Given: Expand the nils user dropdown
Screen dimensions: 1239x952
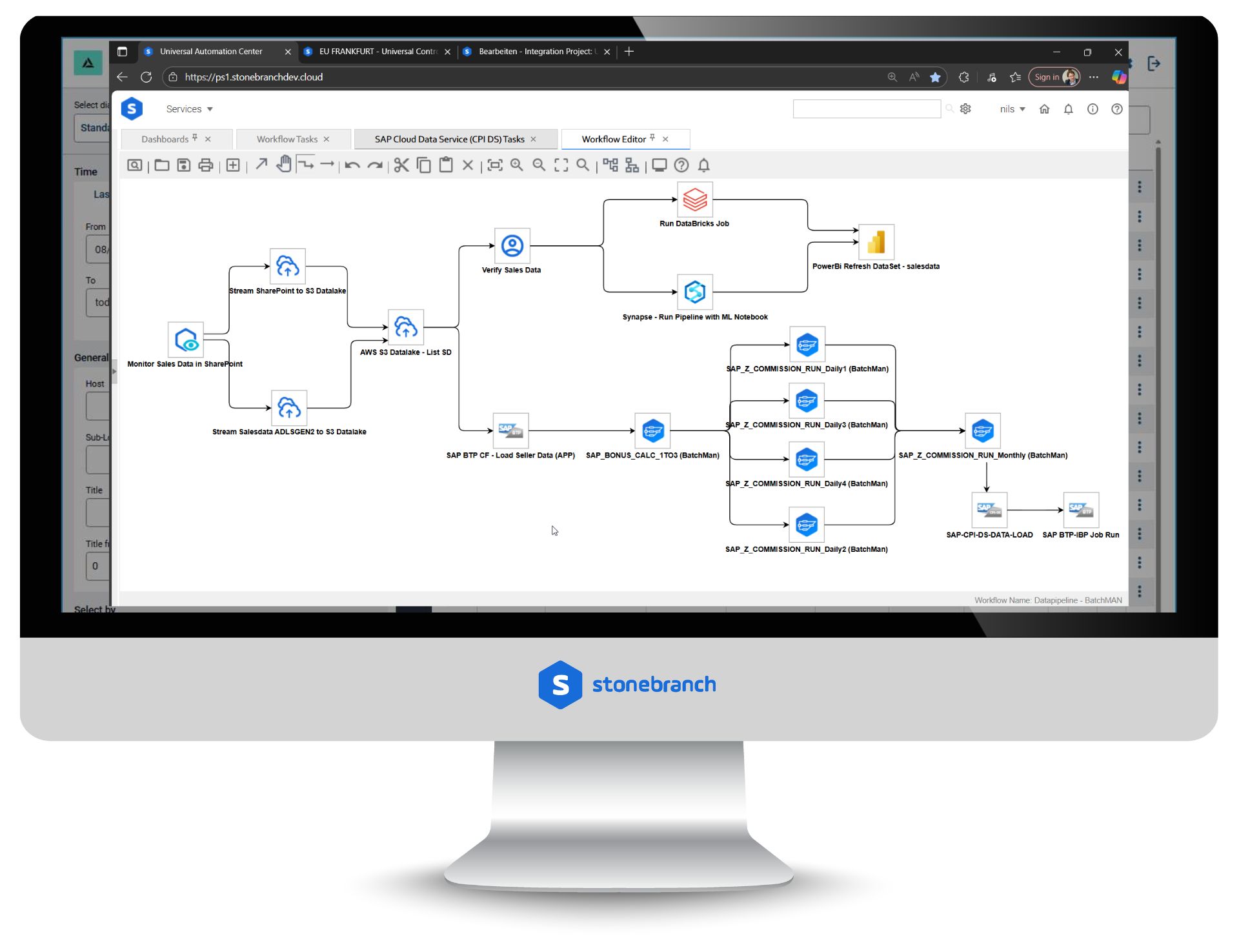Looking at the screenshot, I should click(x=1012, y=109).
